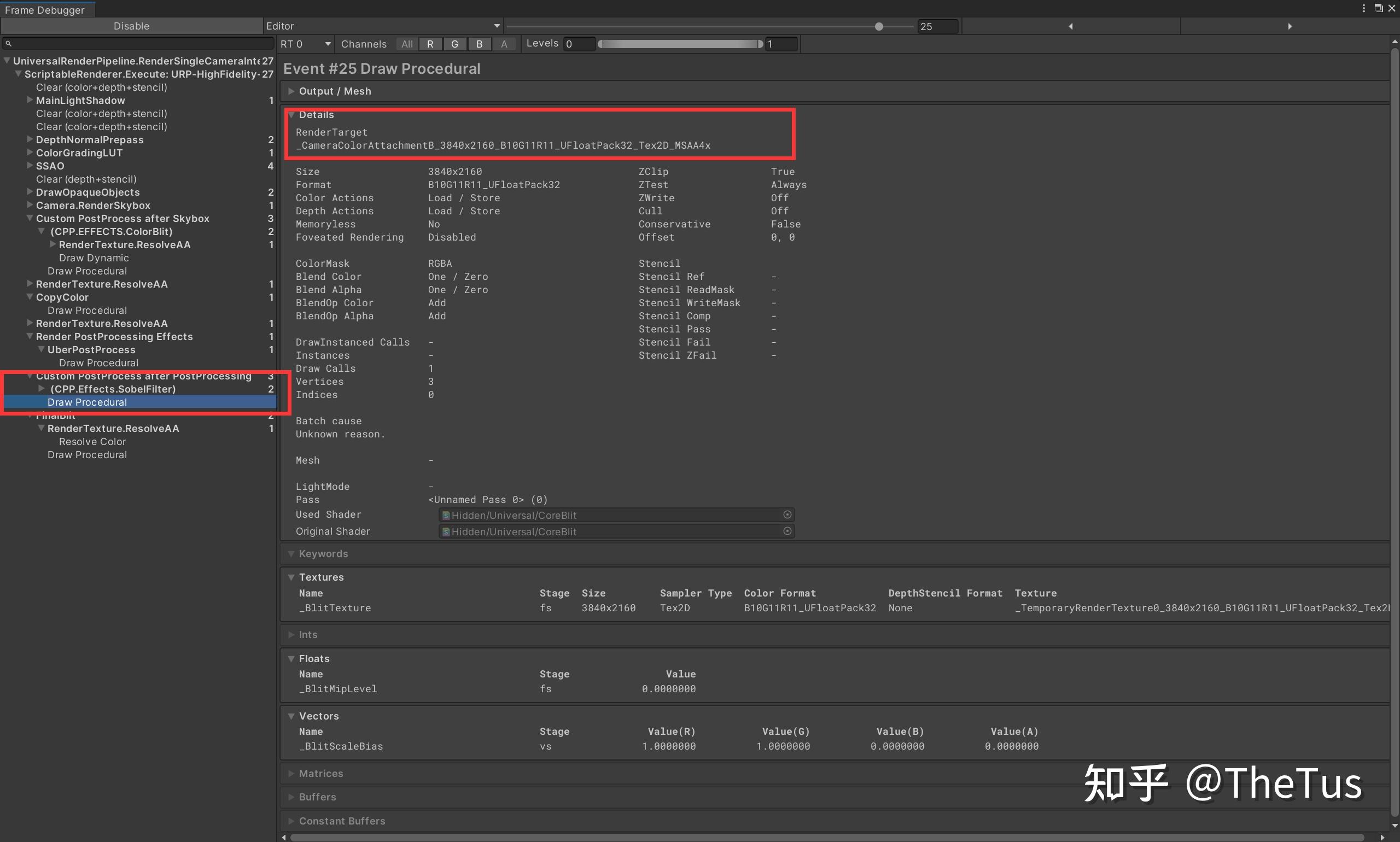Select the All channels option
Viewport: 1400px width, 842px height.
(x=407, y=44)
